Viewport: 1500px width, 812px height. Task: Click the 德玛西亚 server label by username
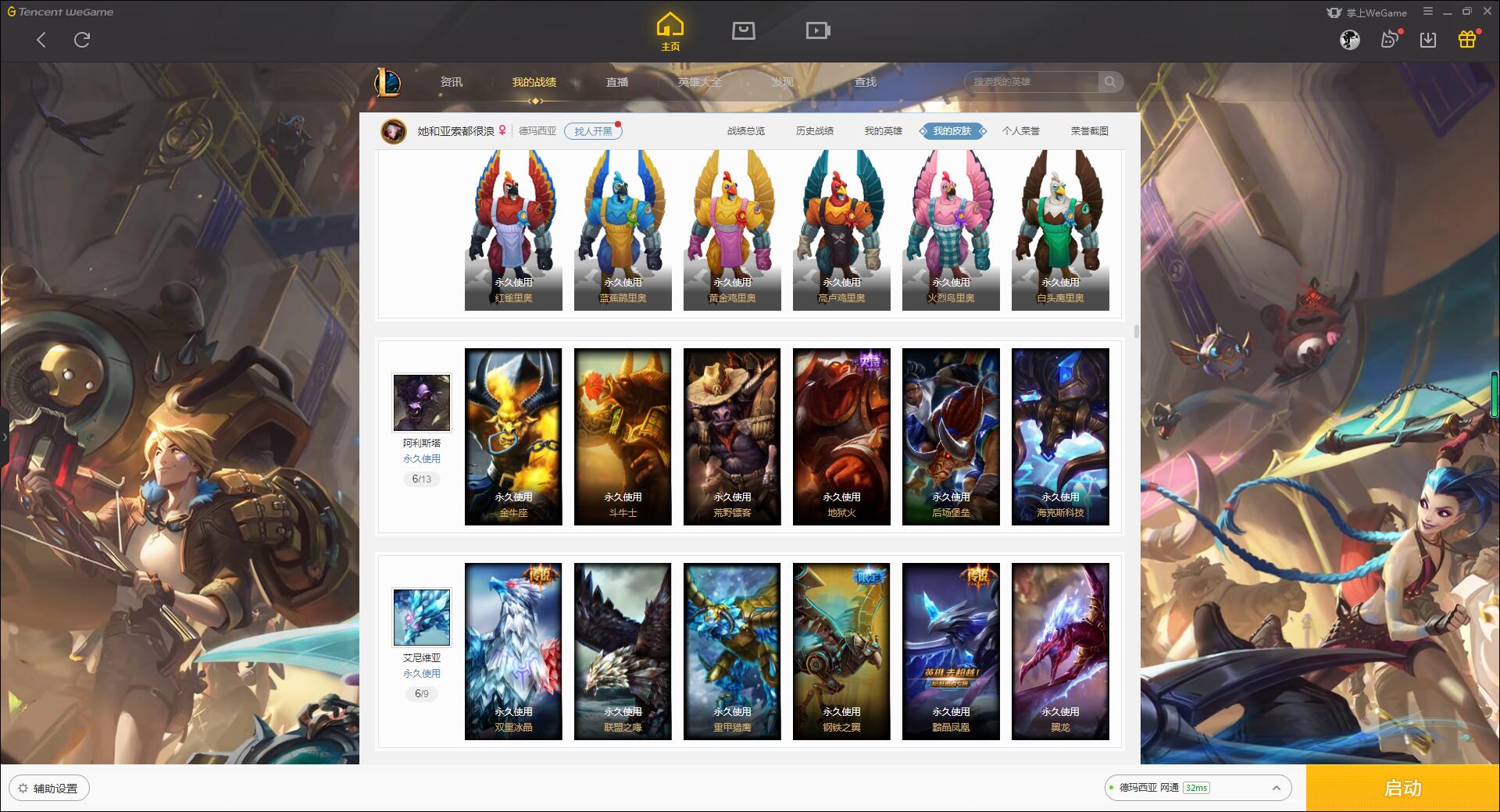(537, 131)
